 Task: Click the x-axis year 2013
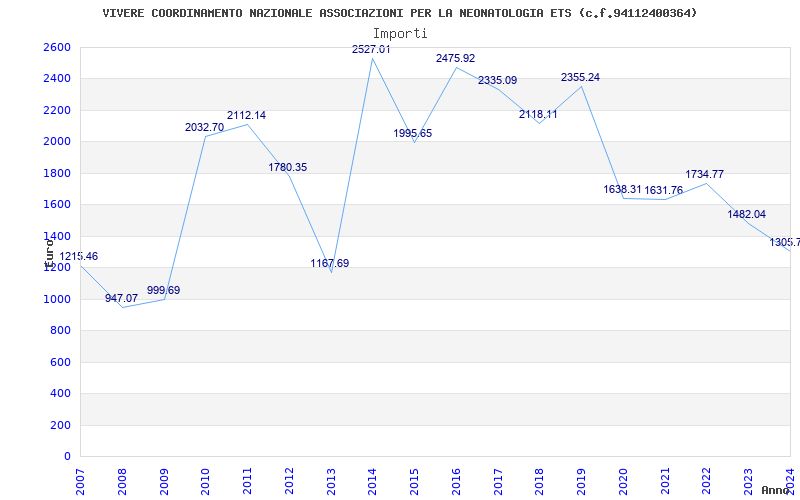click(331, 481)
